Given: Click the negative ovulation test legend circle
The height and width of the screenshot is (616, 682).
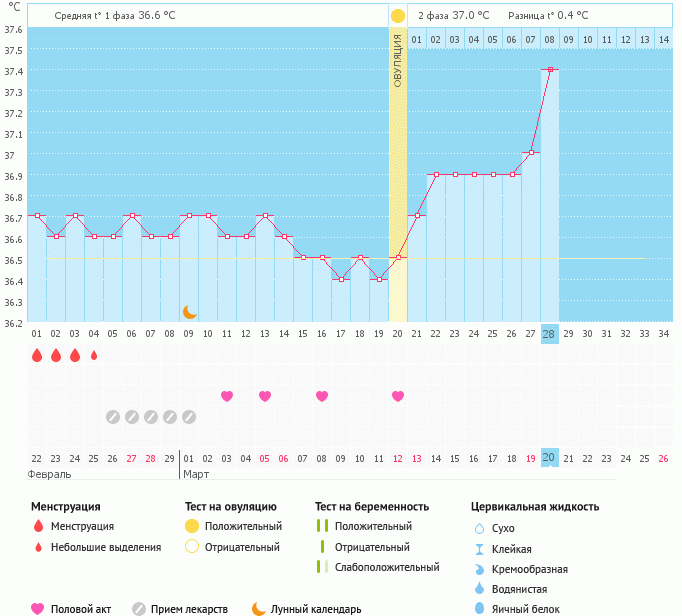Looking at the screenshot, I should pyautogui.click(x=192, y=547).
